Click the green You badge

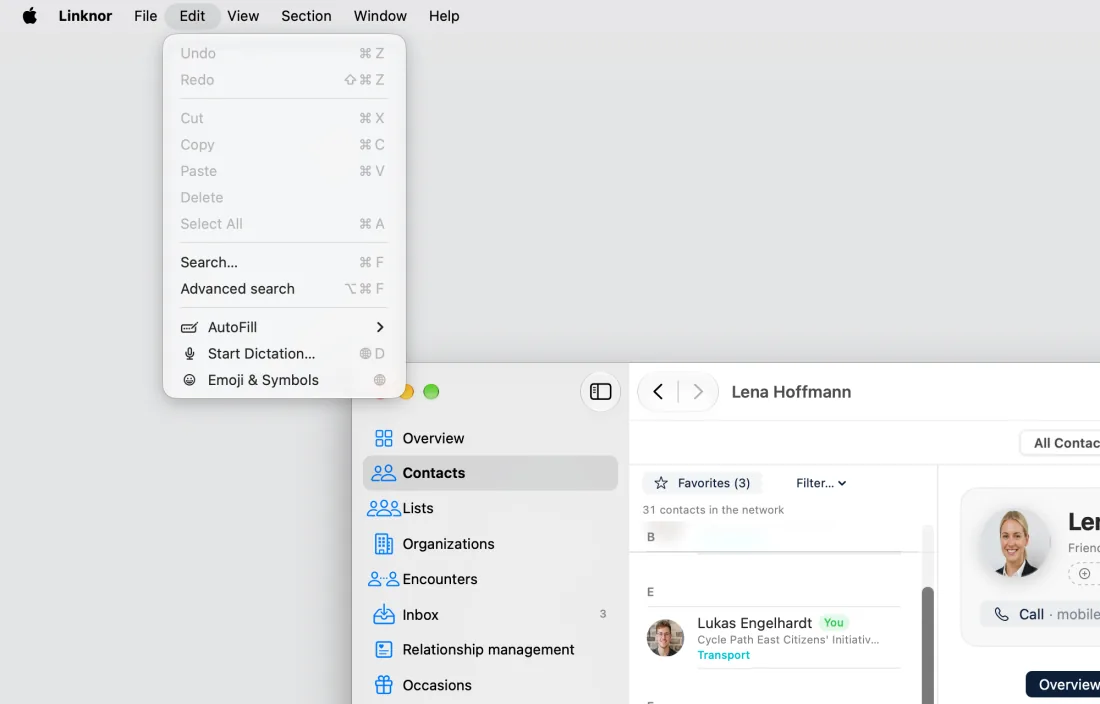click(x=833, y=623)
